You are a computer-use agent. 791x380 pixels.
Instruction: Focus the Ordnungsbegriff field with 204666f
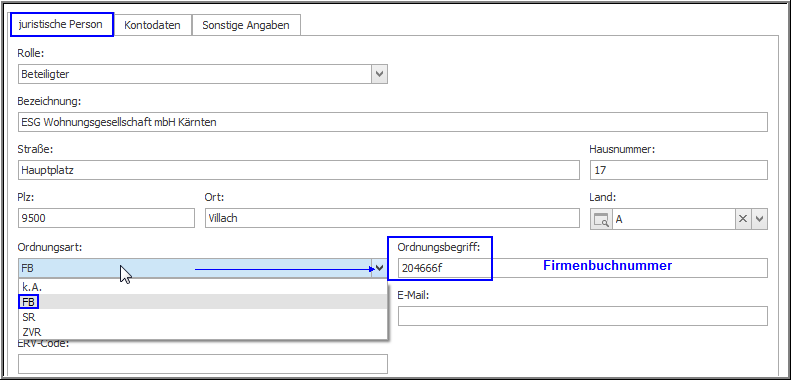(x=583, y=268)
